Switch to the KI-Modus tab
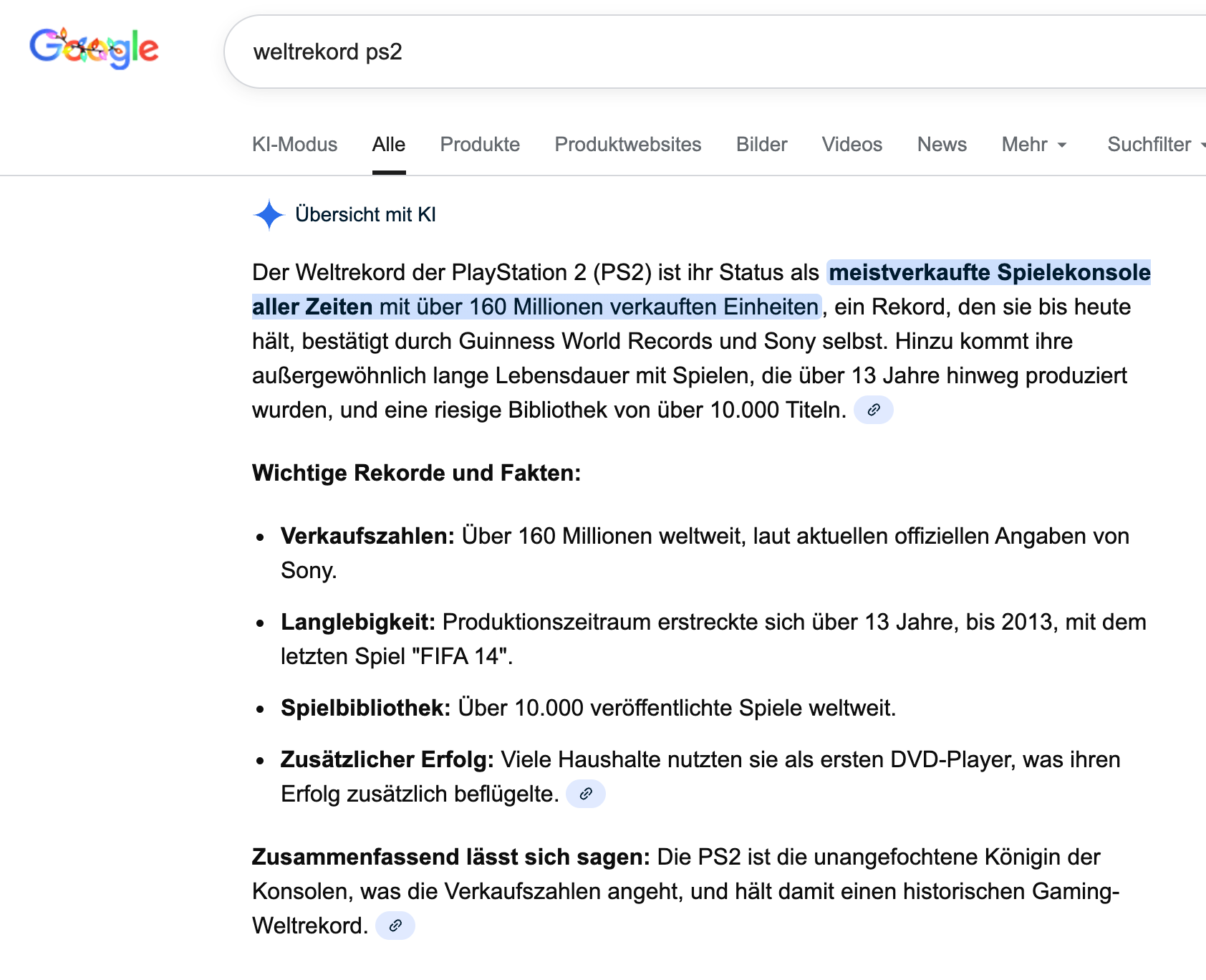Screen dimensions: 1206x980 click(x=294, y=145)
